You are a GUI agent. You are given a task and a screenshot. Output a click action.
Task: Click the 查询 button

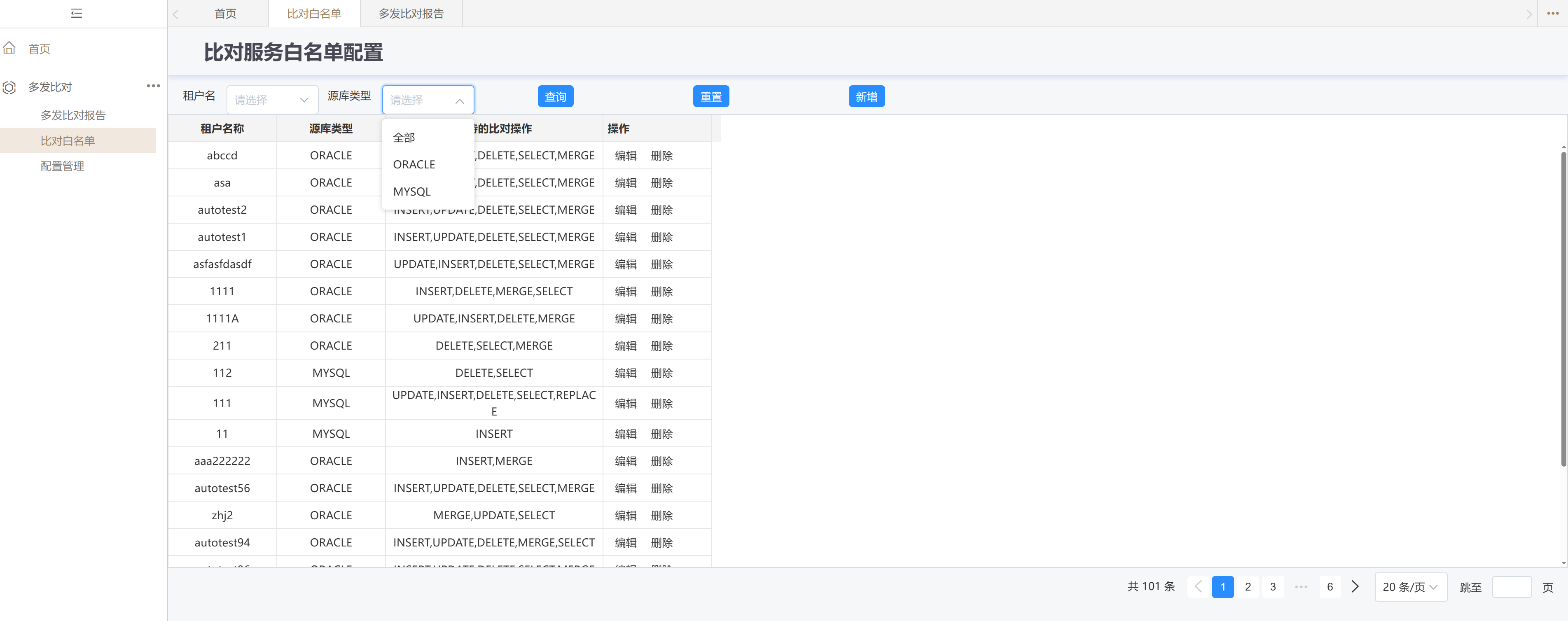click(x=555, y=96)
